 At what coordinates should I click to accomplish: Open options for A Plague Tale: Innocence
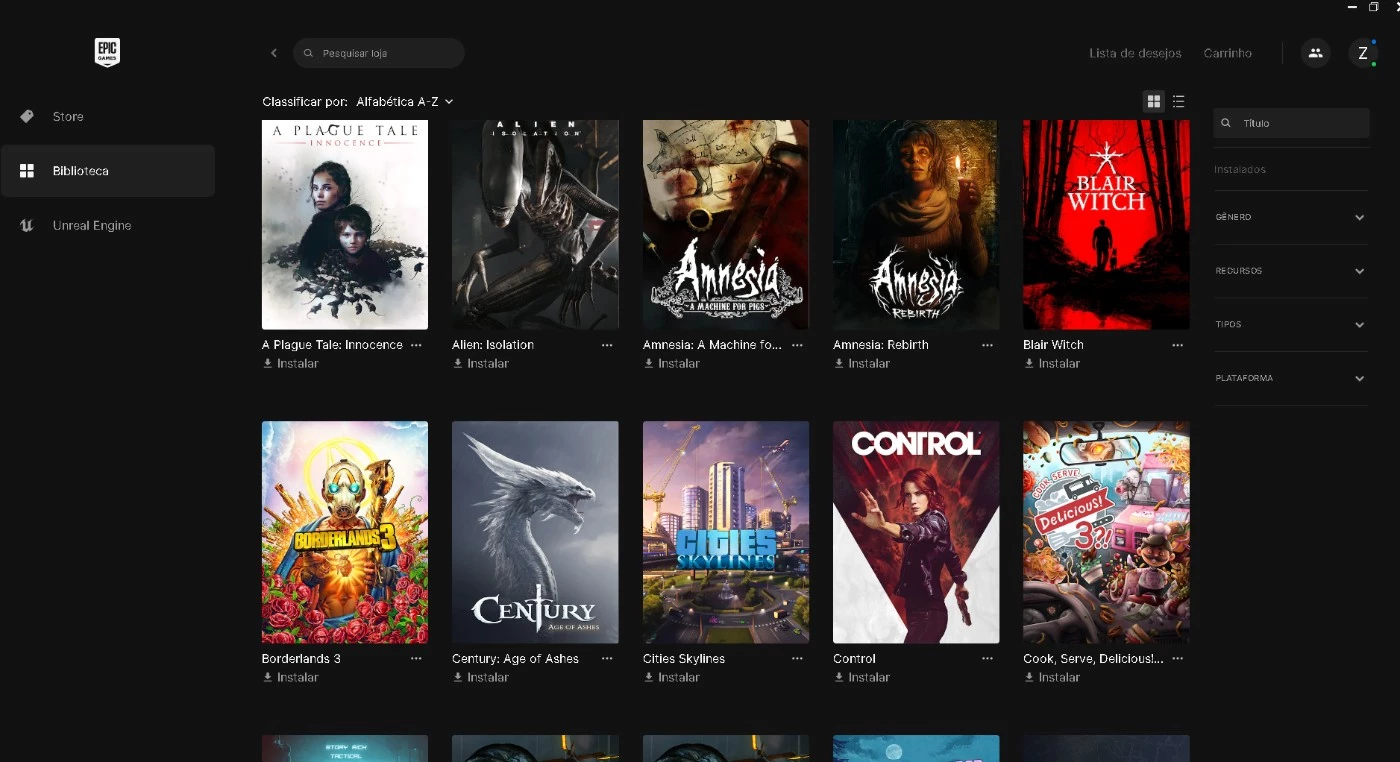click(x=416, y=345)
